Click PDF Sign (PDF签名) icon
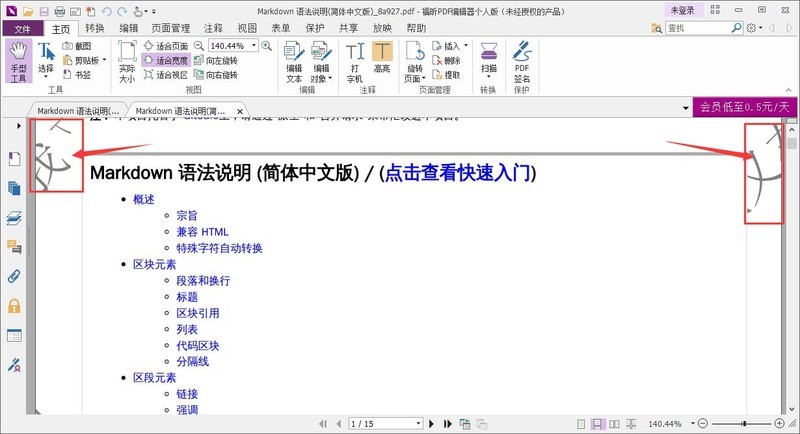The height and width of the screenshot is (434, 800). coord(522,51)
